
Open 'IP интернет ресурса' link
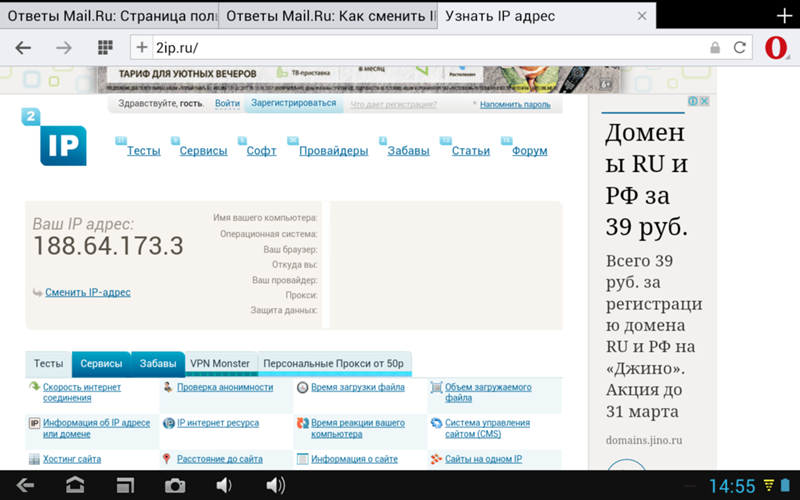218,423
